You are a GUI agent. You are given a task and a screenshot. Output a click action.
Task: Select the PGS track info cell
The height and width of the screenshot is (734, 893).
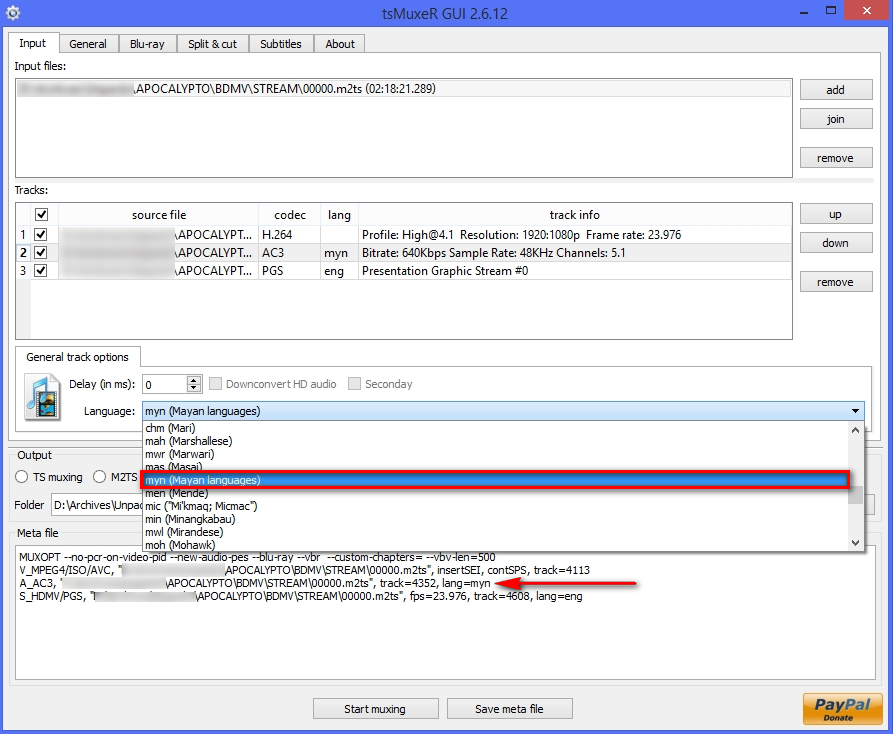[x=575, y=271]
